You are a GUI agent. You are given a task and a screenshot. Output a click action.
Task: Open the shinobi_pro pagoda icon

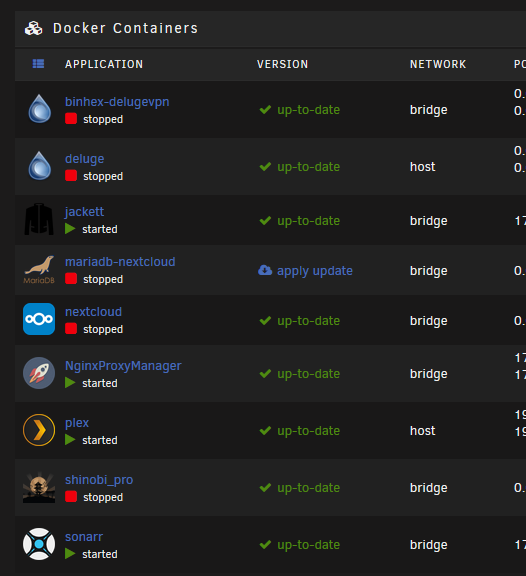coord(39,487)
